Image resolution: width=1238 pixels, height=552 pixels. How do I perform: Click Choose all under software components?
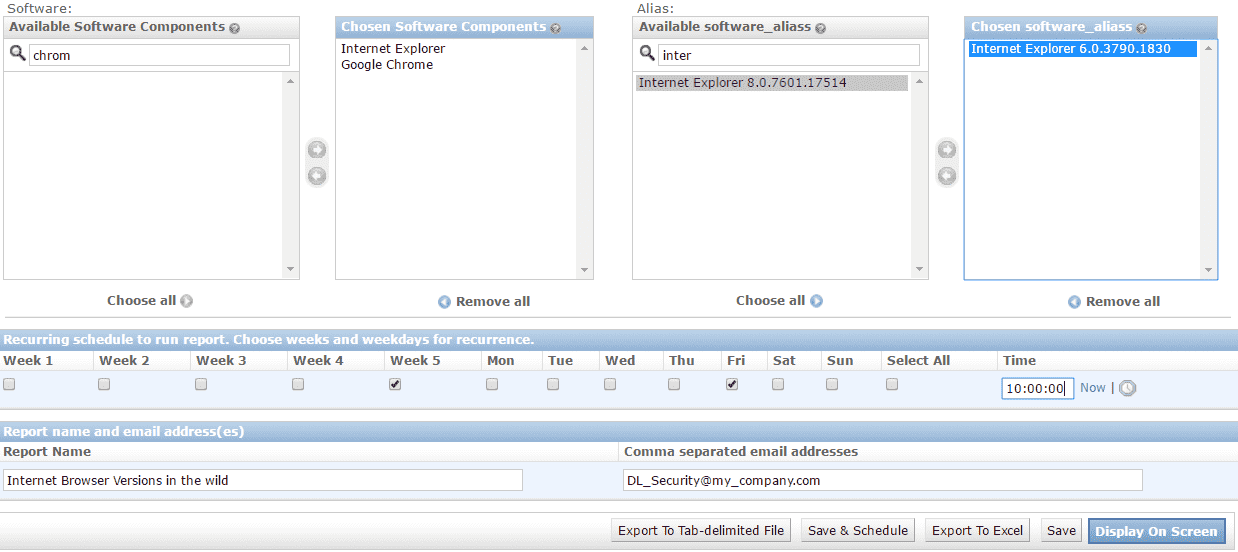141,301
